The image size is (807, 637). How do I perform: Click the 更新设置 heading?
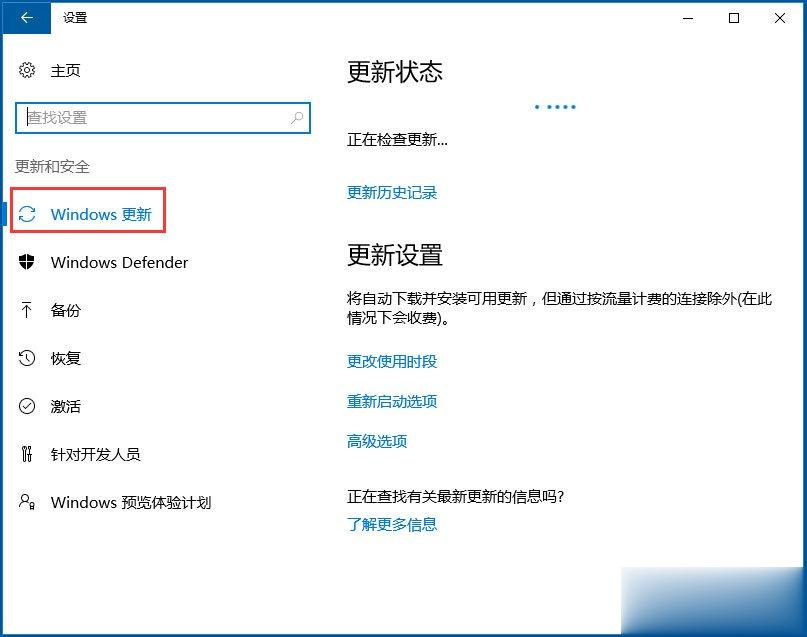395,255
